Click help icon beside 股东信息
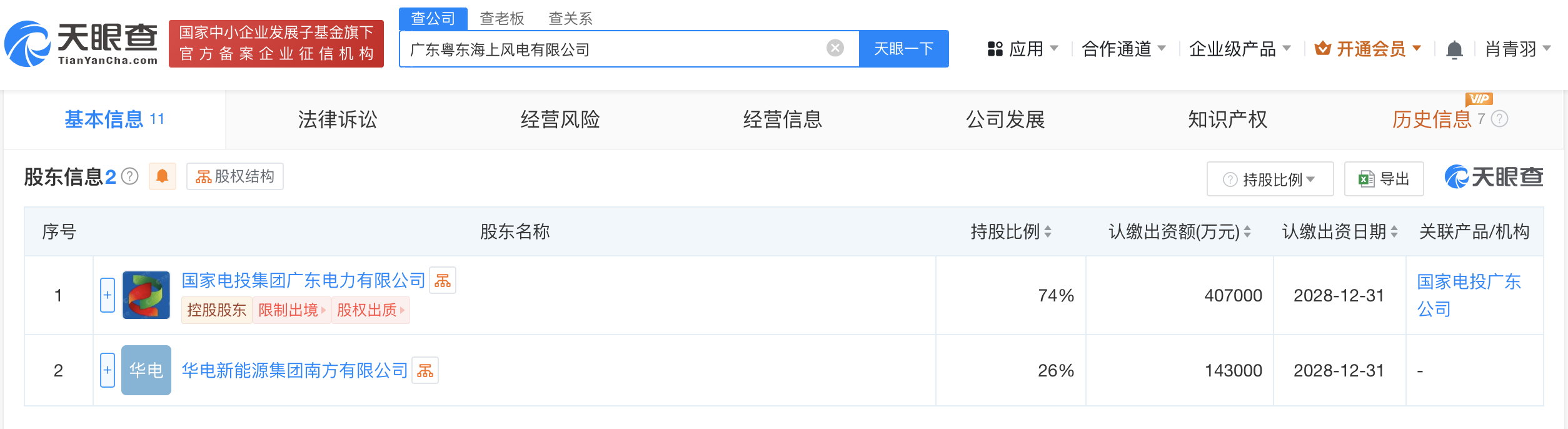This screenshot has width=1568, height=429. [x=130, y=177]
